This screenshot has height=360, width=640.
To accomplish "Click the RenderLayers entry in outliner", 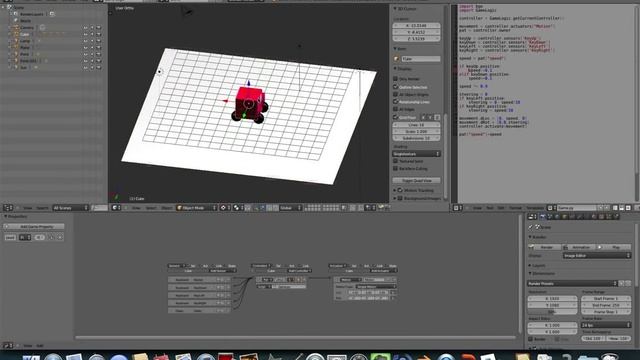I will coord(31,14).
